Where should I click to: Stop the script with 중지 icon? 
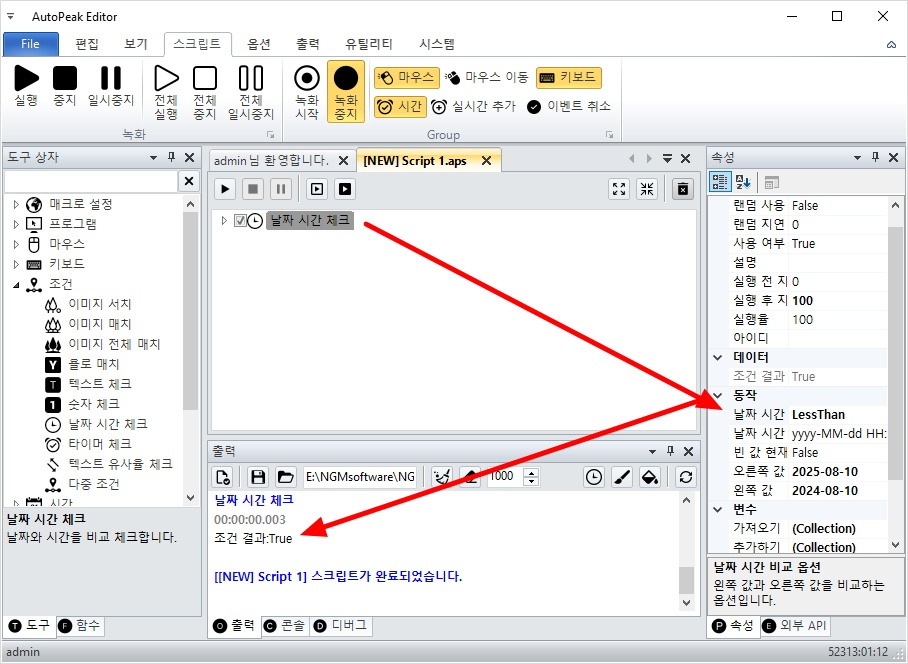[x=65, y=86]
